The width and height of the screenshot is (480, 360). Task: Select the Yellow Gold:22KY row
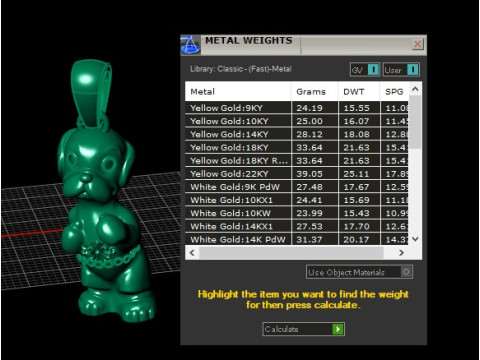tap(297, 174)
